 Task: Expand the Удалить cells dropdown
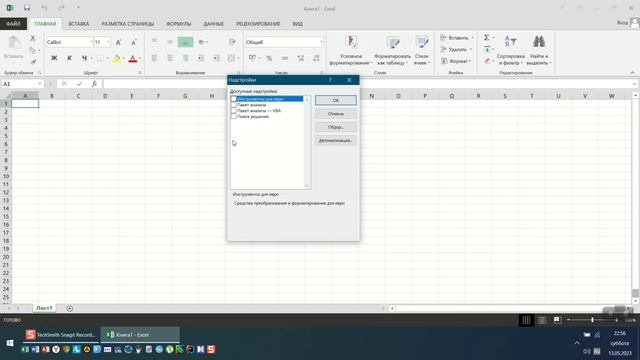pos(471,49)
